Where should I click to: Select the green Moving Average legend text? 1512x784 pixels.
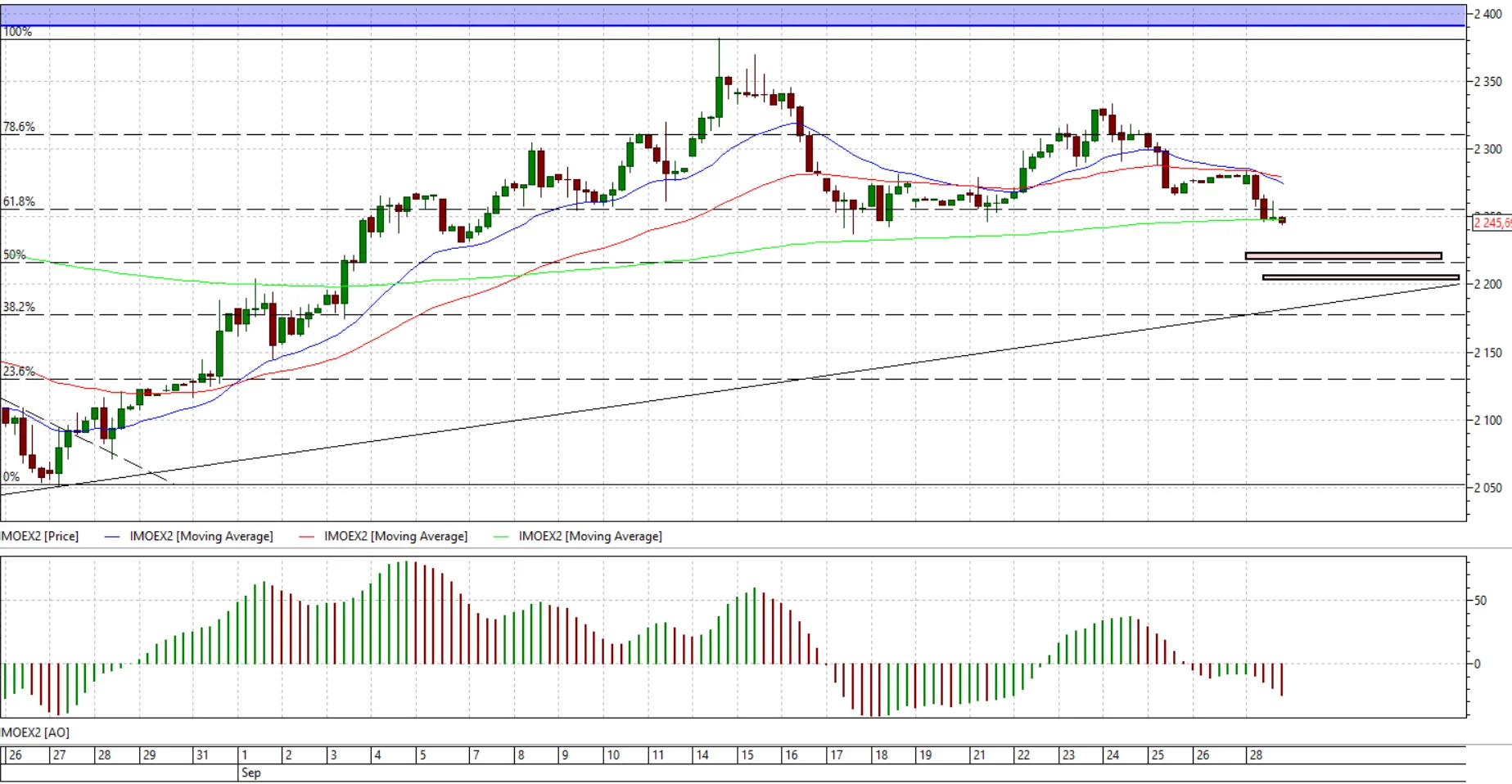pos(590,536)
